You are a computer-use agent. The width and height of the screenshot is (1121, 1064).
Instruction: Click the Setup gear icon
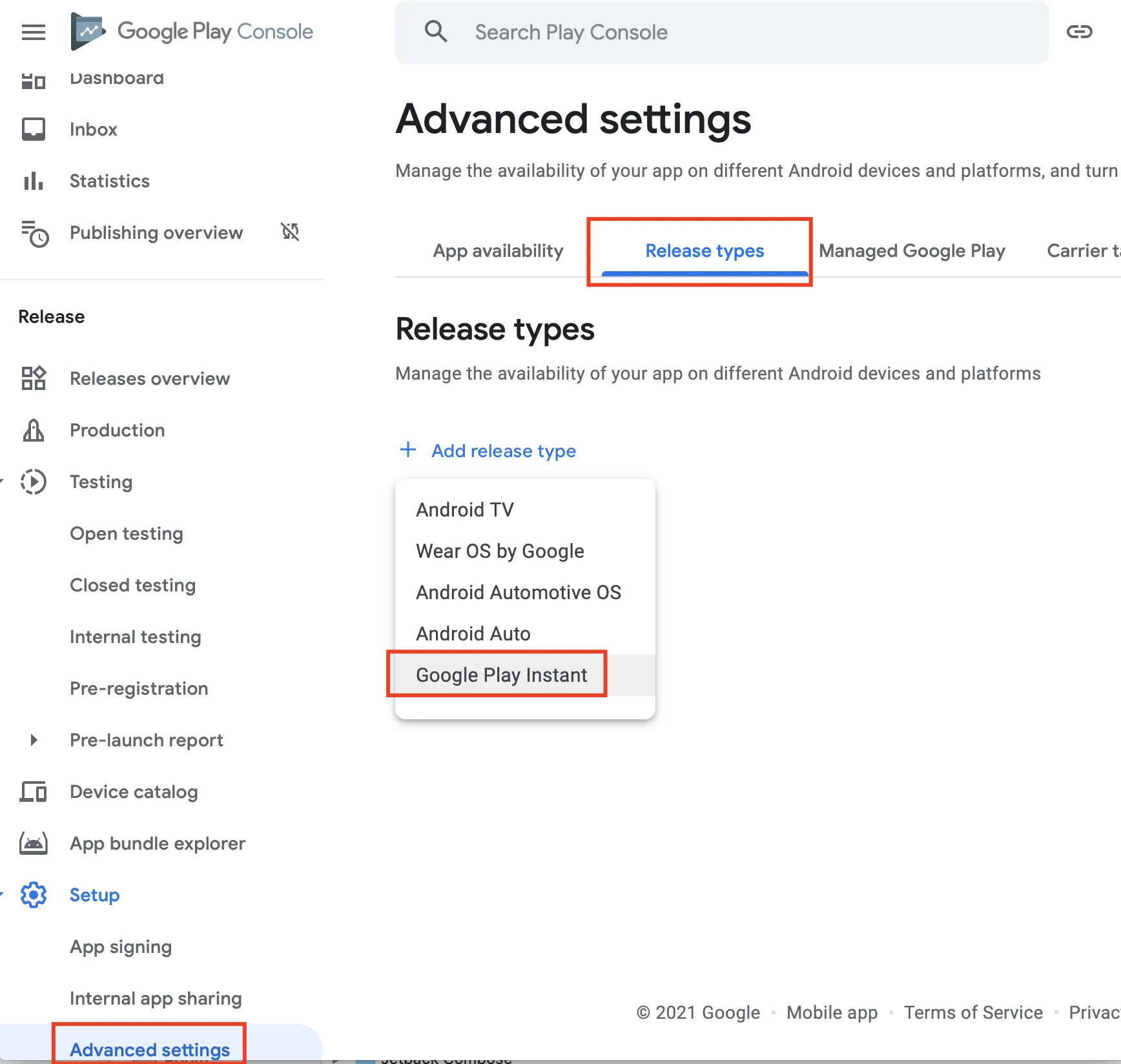(x=33, y=895)
